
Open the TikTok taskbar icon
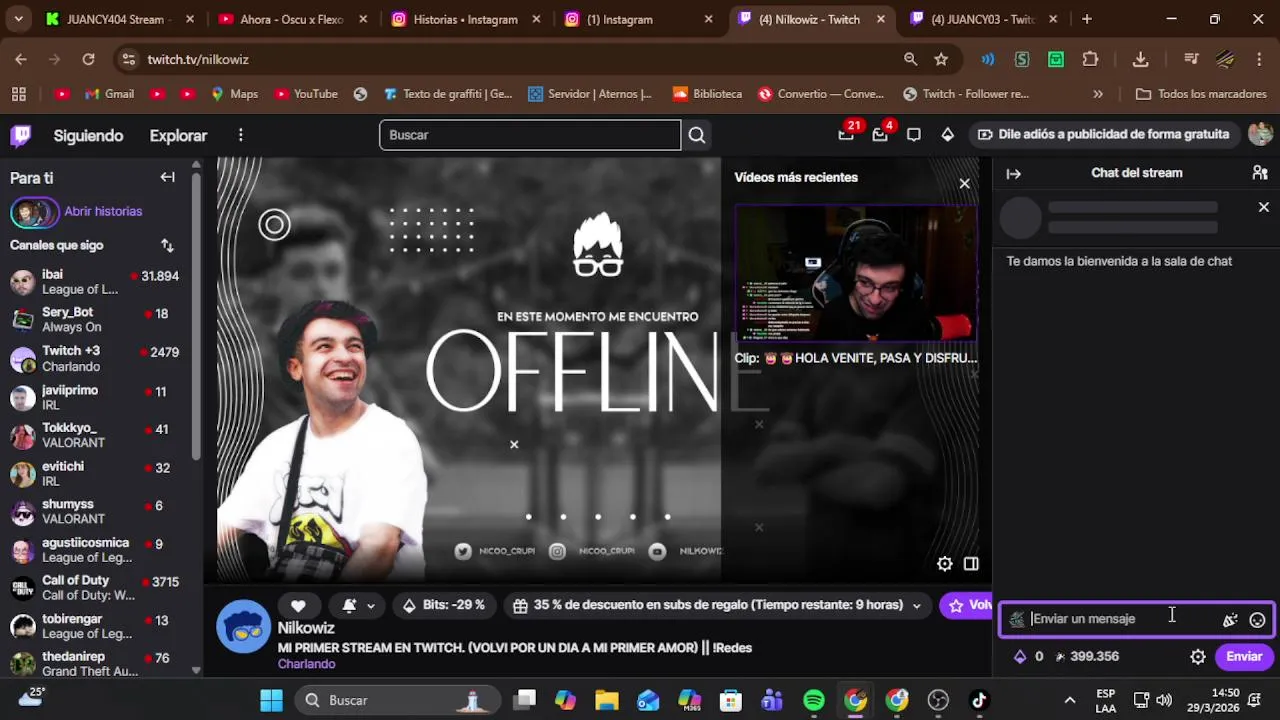click(x=979, y=700)
